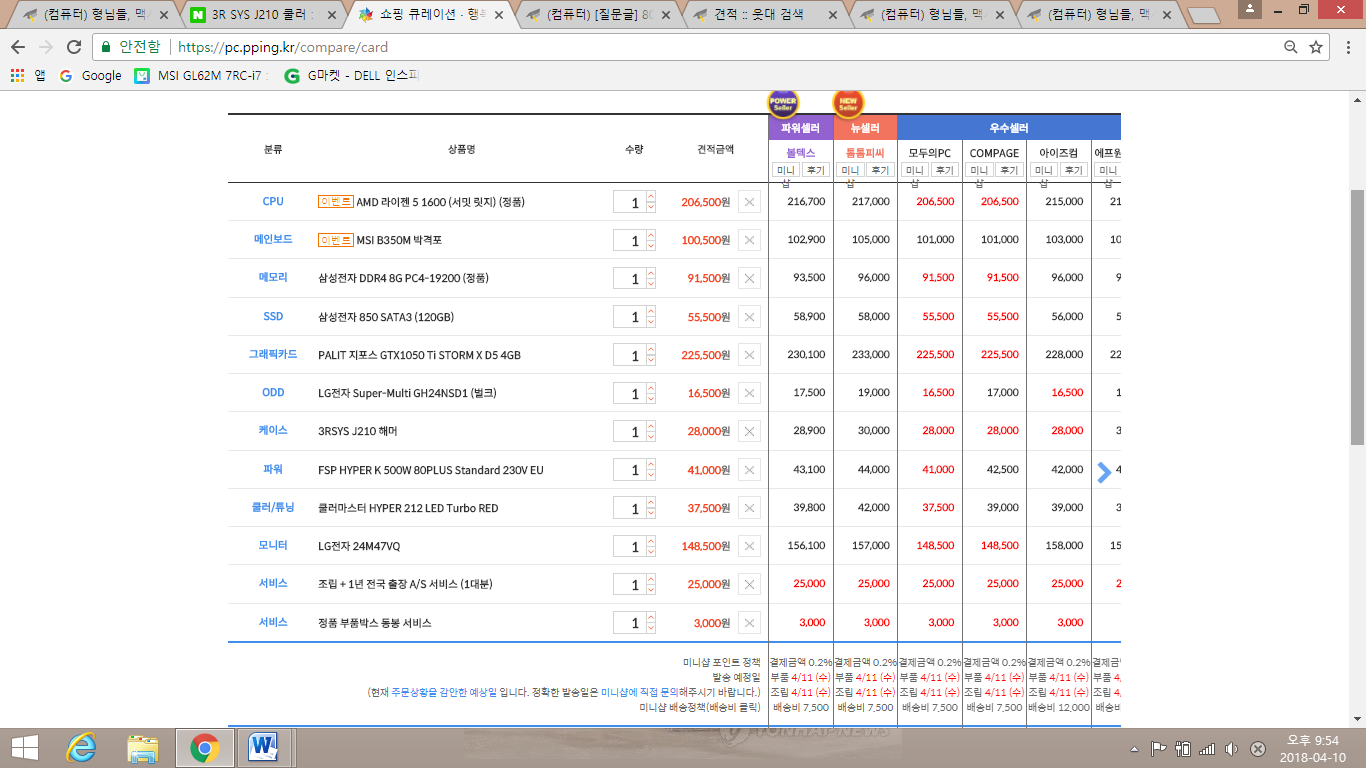Switch to the '3R SYS J210 쿨러' tab
Screen dimensions: 1366x768
coord(264,15)
